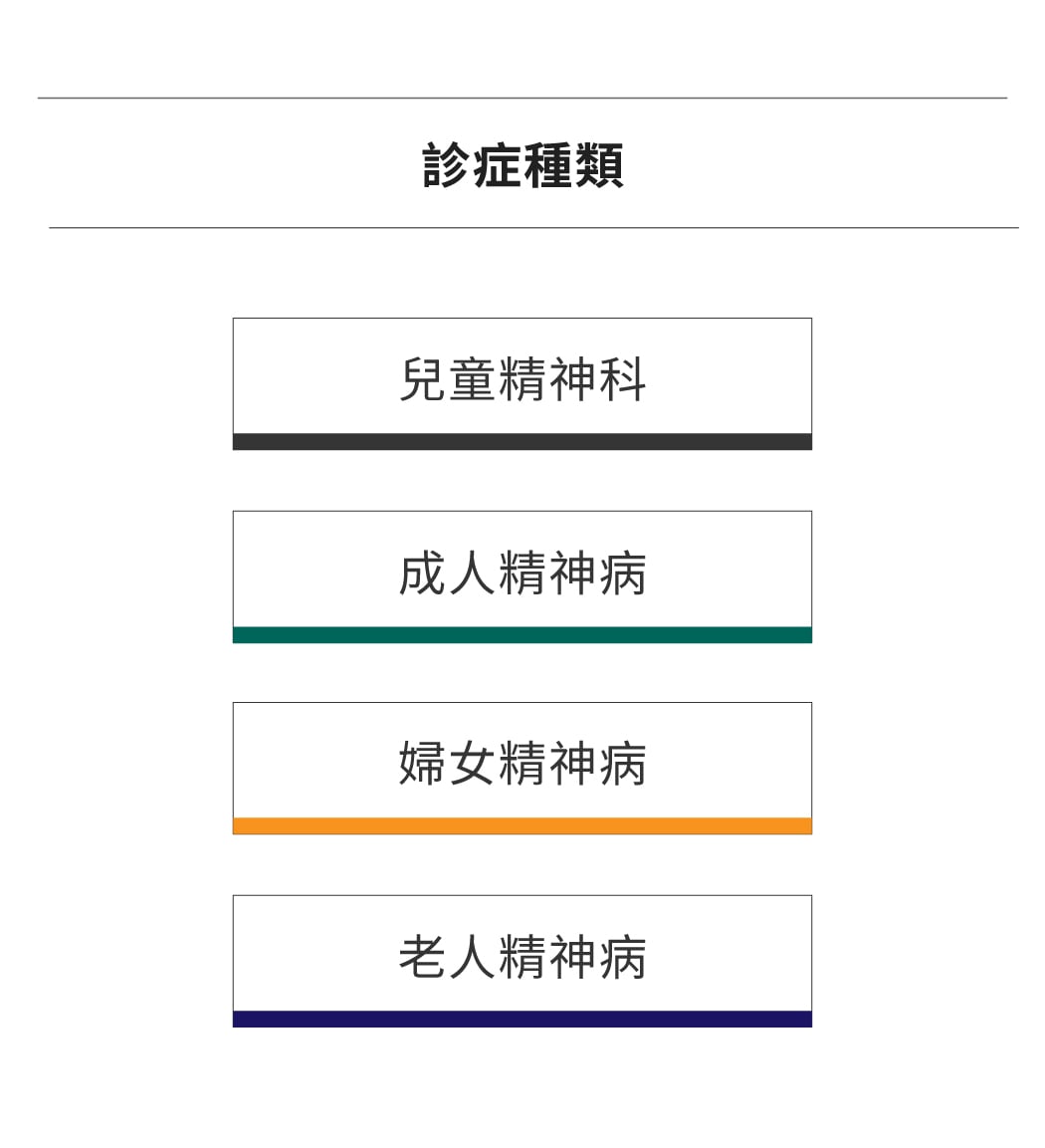Image resolution: width=1045 pixels, height=1148 pixels.
Task: Click the 老人精神病 label text
Action: click(x=522, y=957)
